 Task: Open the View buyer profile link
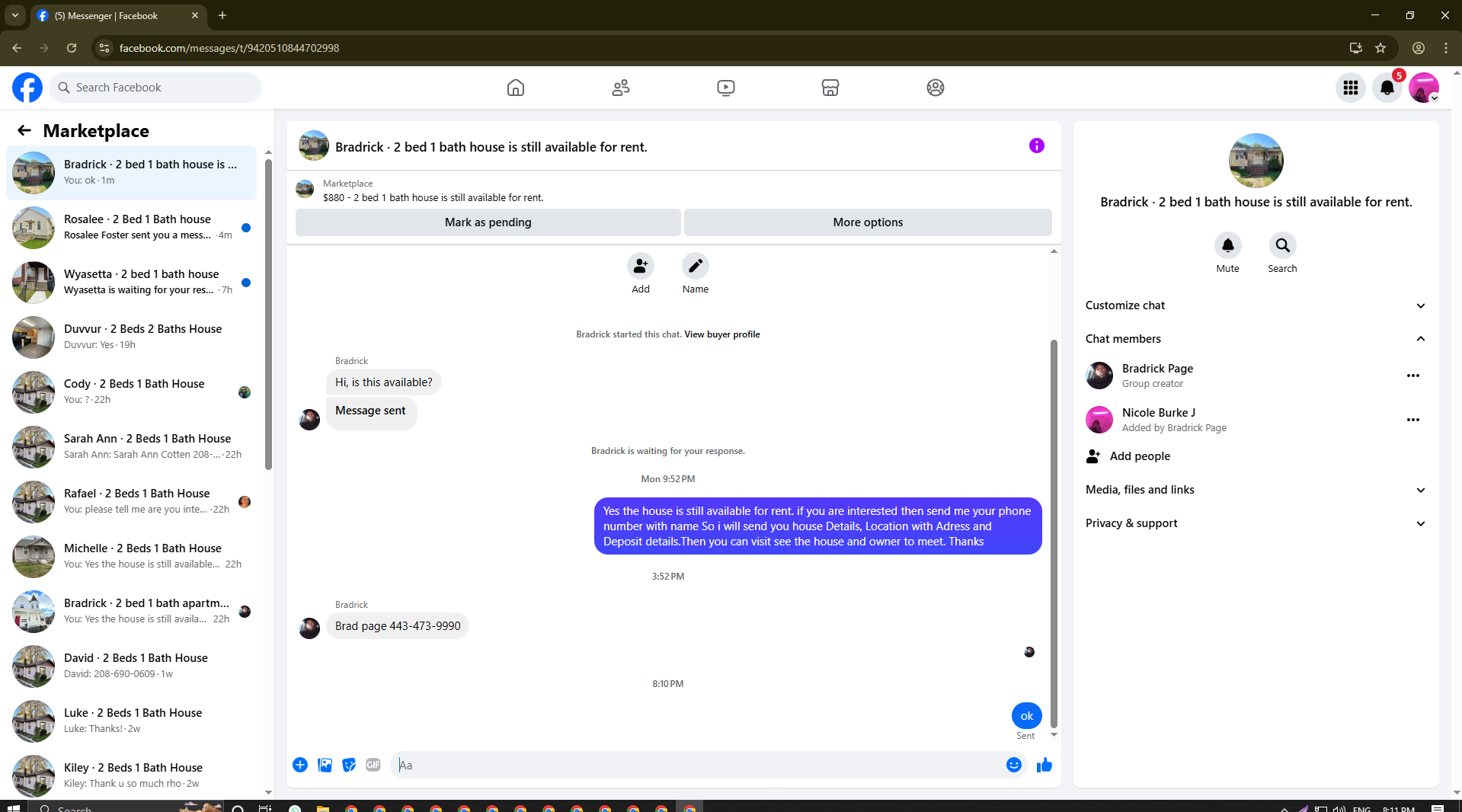pos(721,334)
